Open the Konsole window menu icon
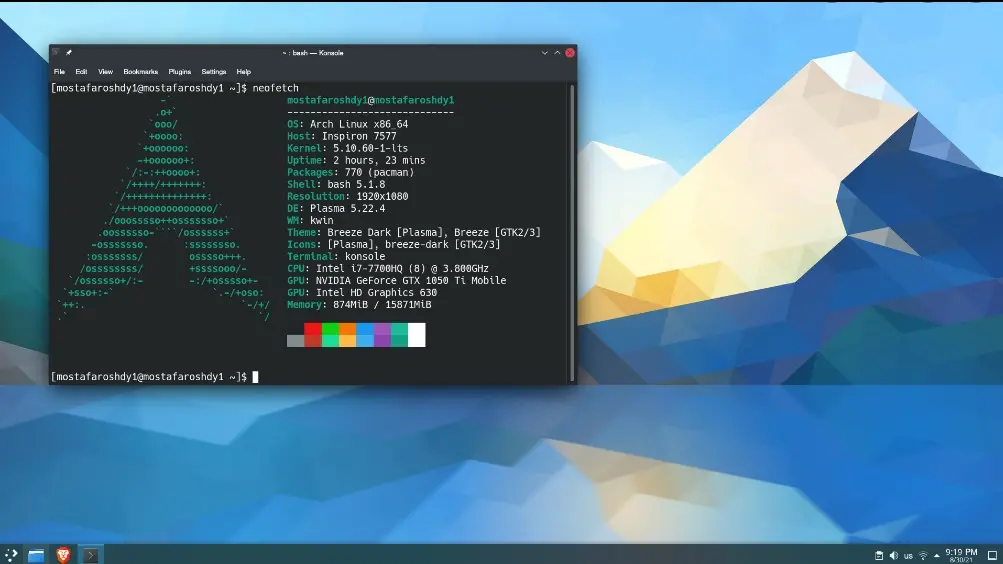 click(56, 52)
